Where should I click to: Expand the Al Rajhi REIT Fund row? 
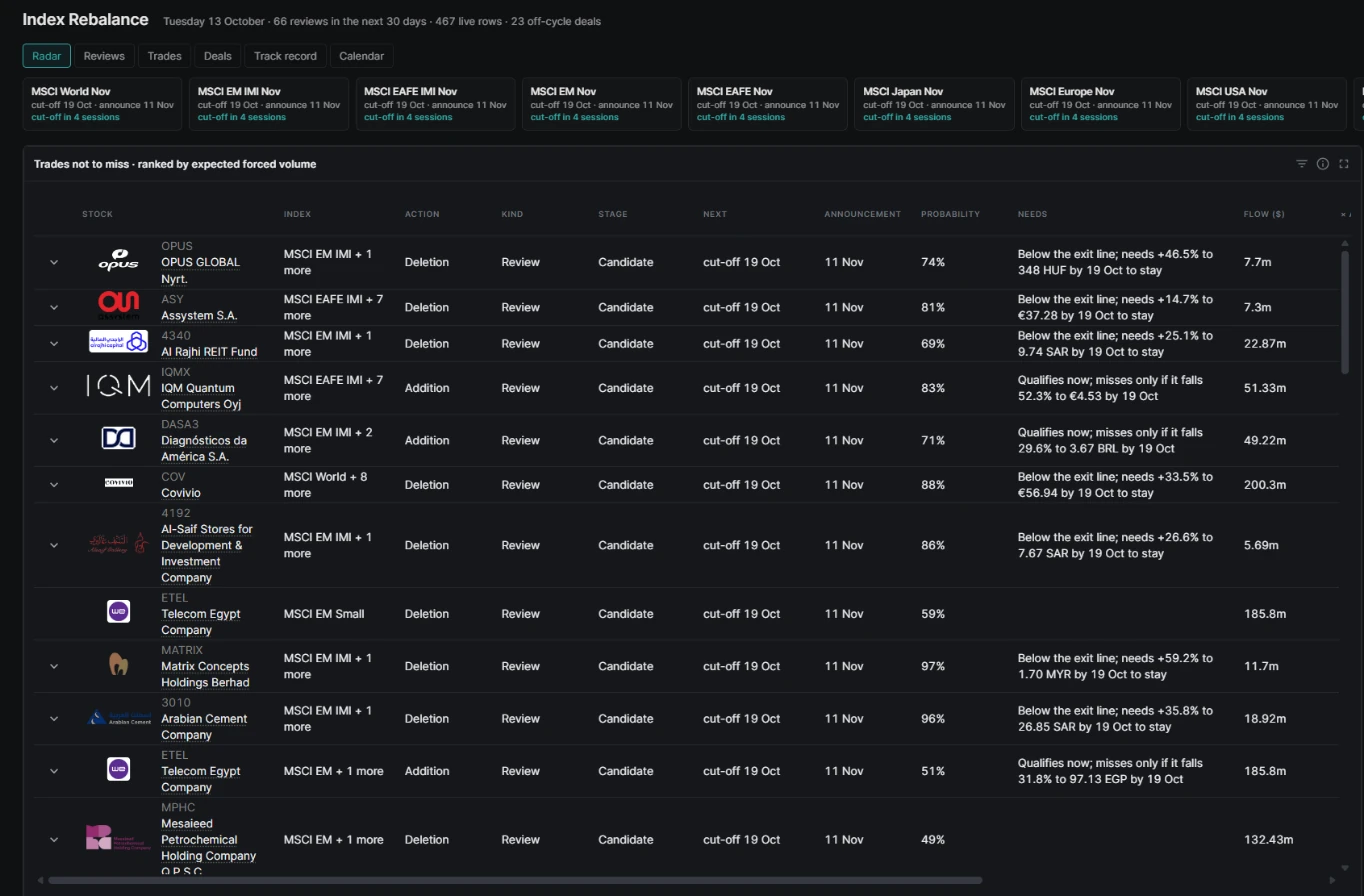(x=54, y=343)
